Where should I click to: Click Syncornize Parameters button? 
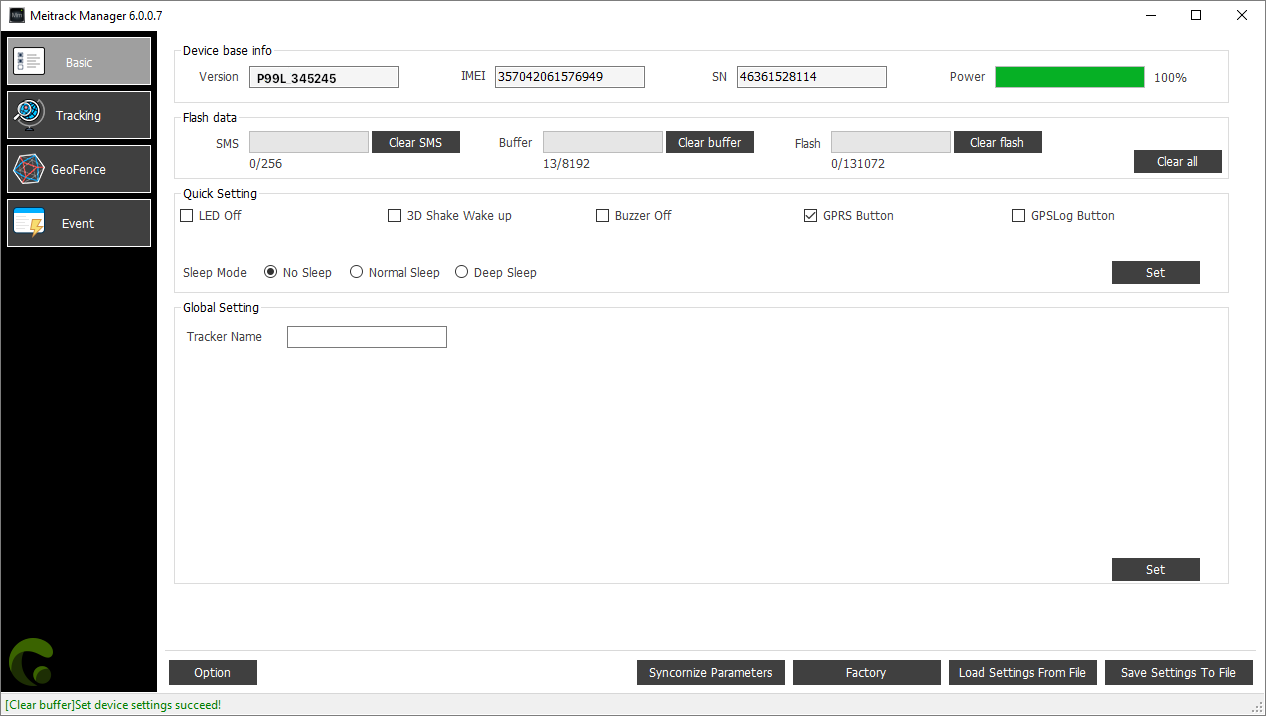click(x=711, y=673)
